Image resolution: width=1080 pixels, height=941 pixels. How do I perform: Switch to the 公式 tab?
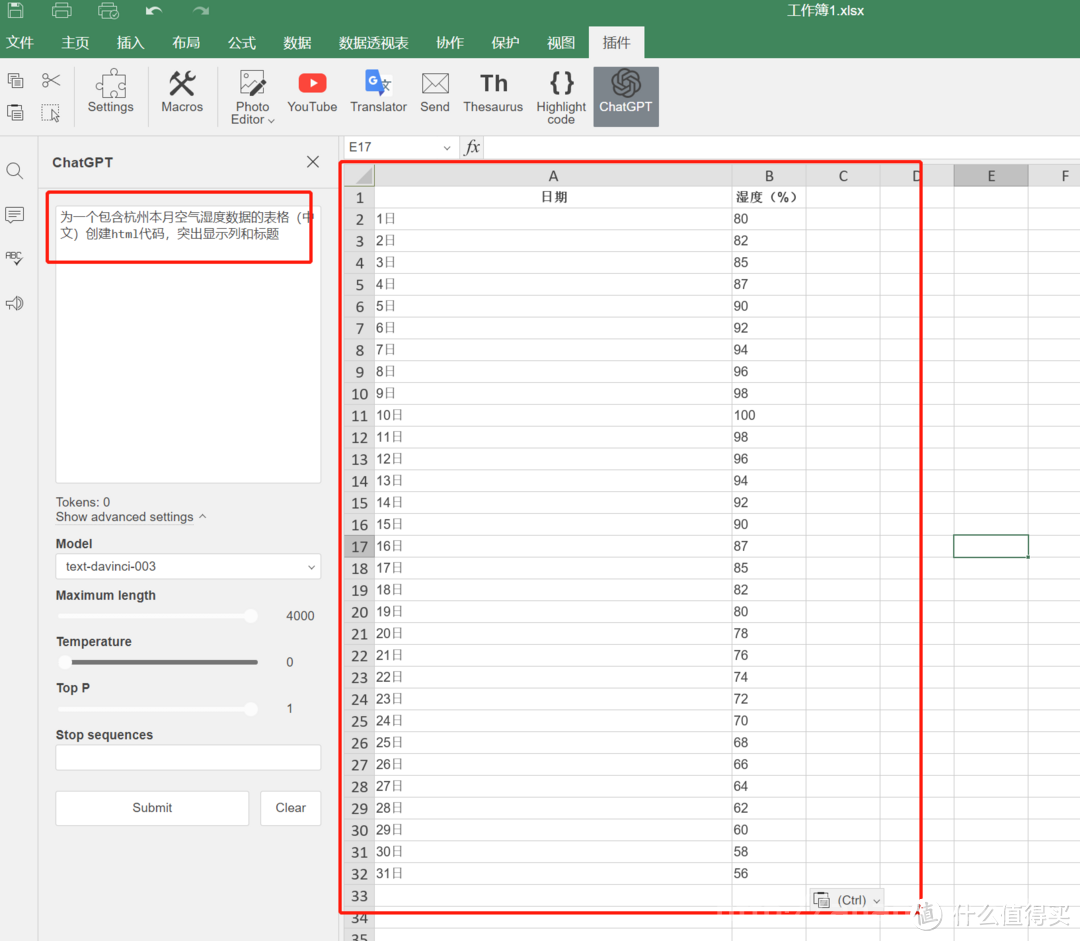[x=242, y=43]
